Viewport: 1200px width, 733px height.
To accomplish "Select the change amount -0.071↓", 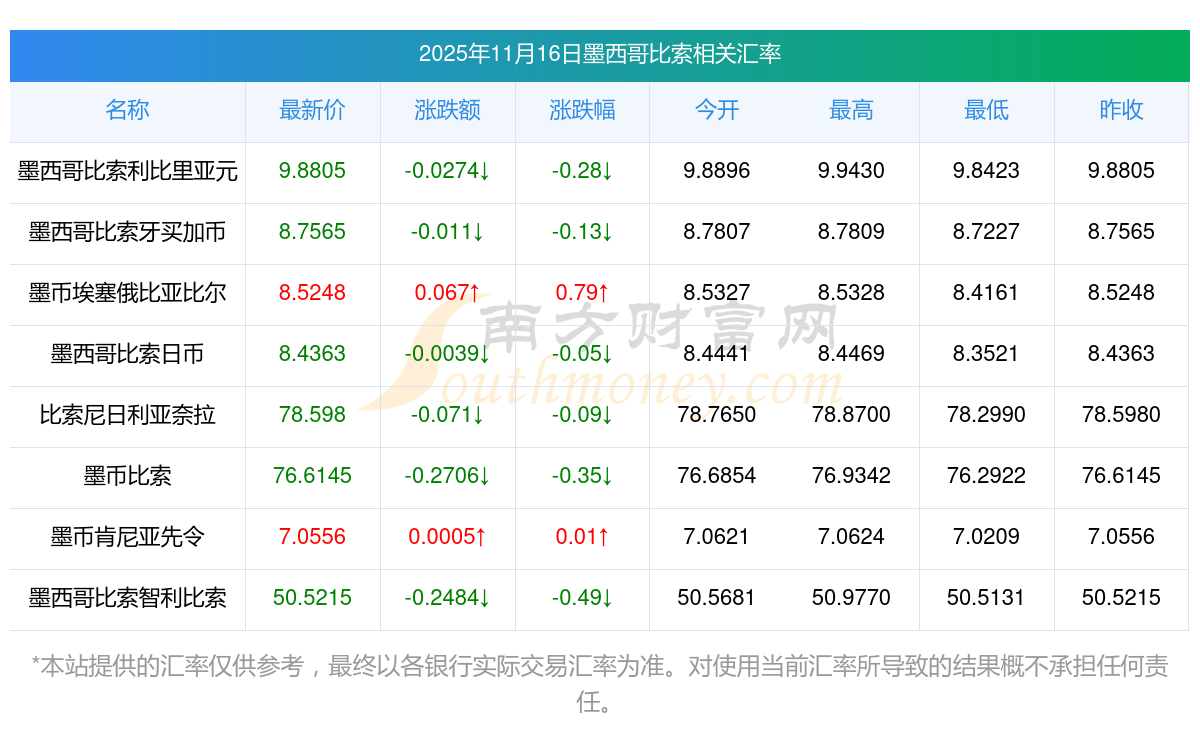I will click(x=448, y=415).
